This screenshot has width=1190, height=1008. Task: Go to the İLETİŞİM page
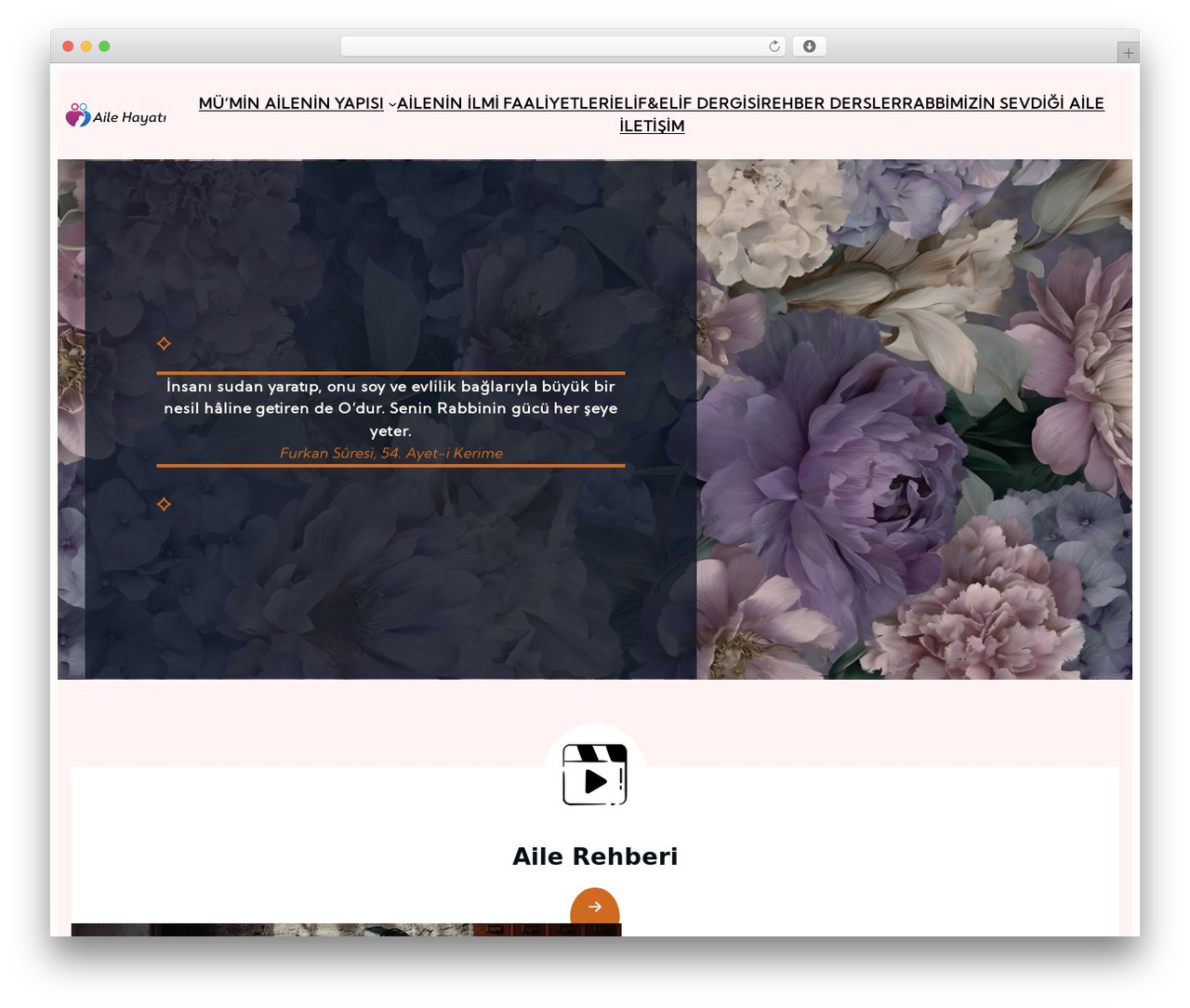(652, 126)
